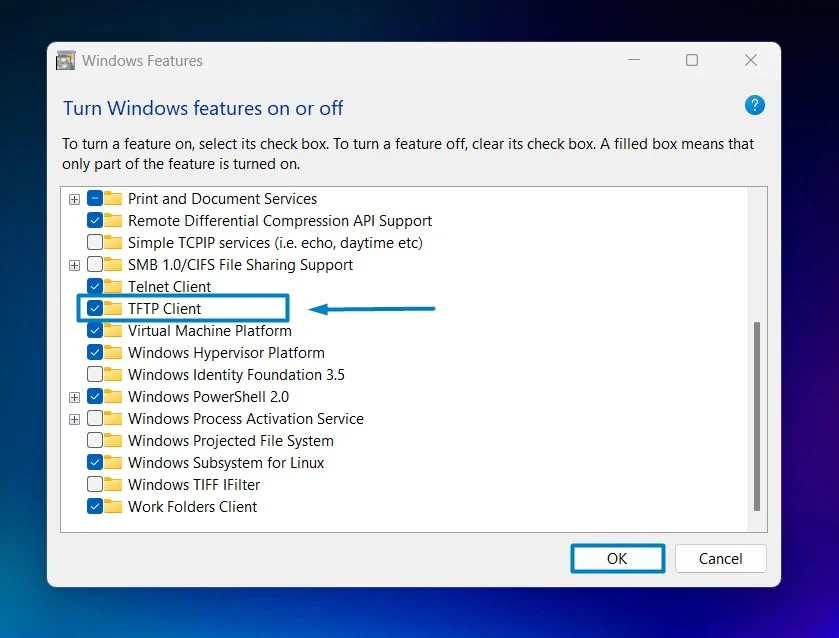The width and height of the screenshot is (839, 638).
Task: Enable the Simple TCPIP services checkbox
Action: (95, 242)
